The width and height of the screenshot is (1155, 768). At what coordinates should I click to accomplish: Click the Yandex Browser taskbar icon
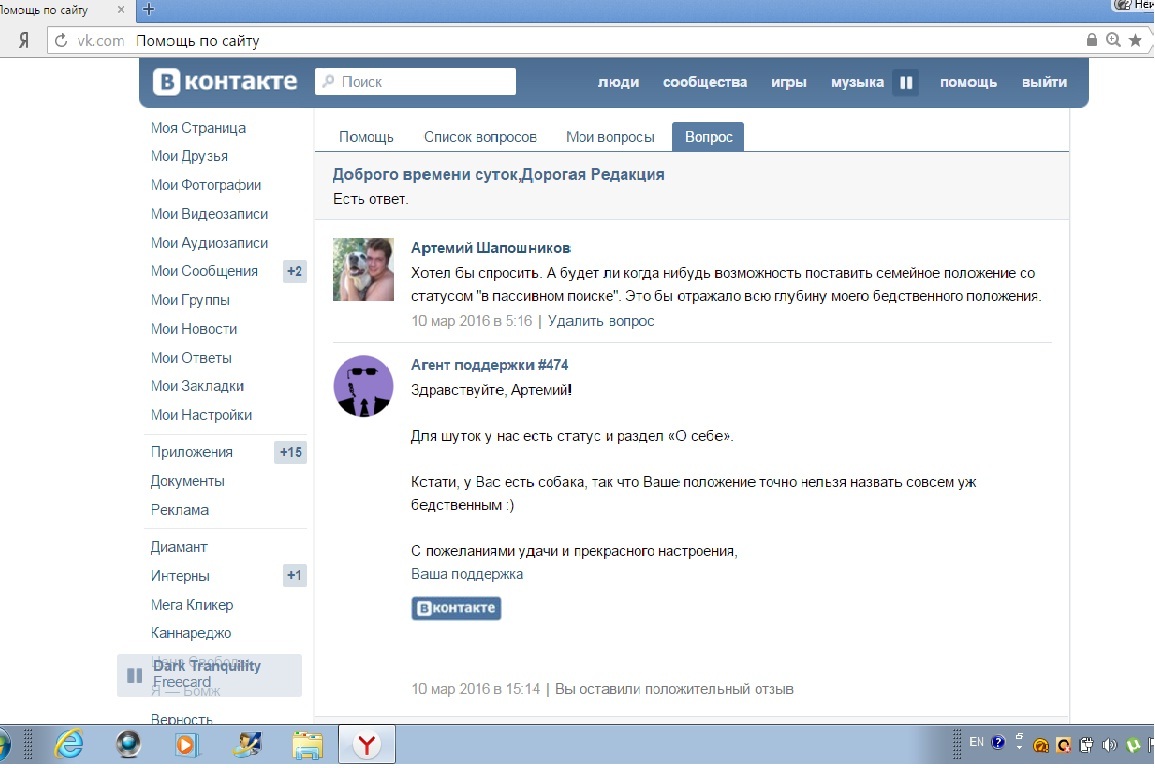(367, 744)
